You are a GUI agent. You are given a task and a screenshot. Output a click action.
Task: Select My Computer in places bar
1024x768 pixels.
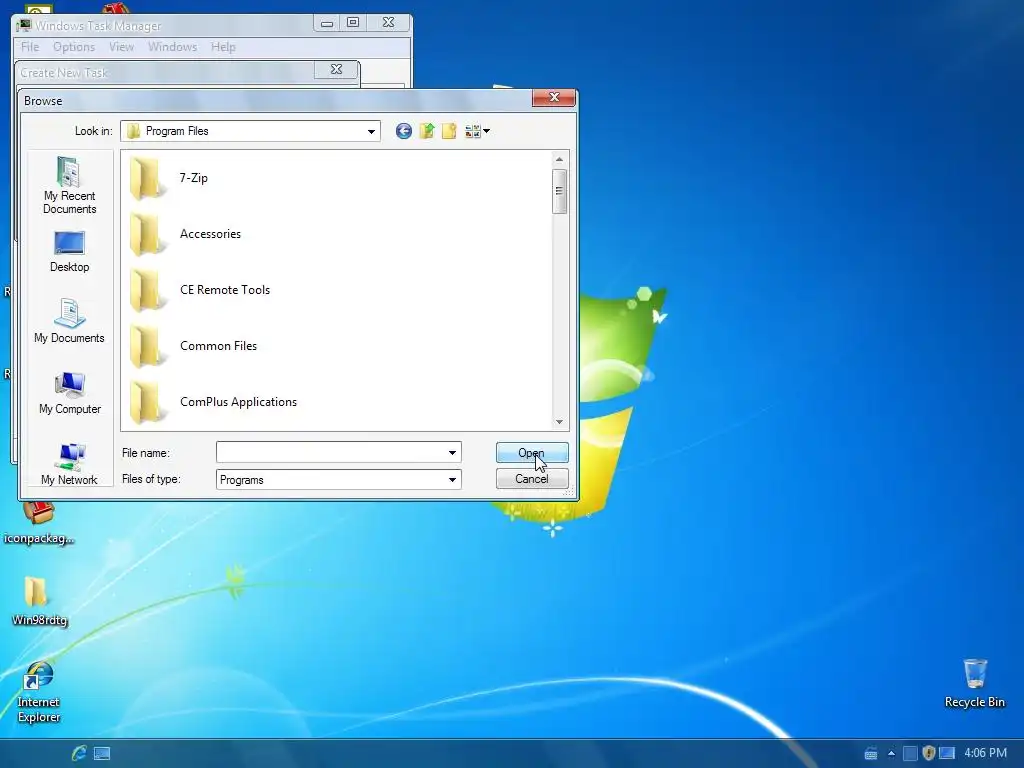click(69, 392)
